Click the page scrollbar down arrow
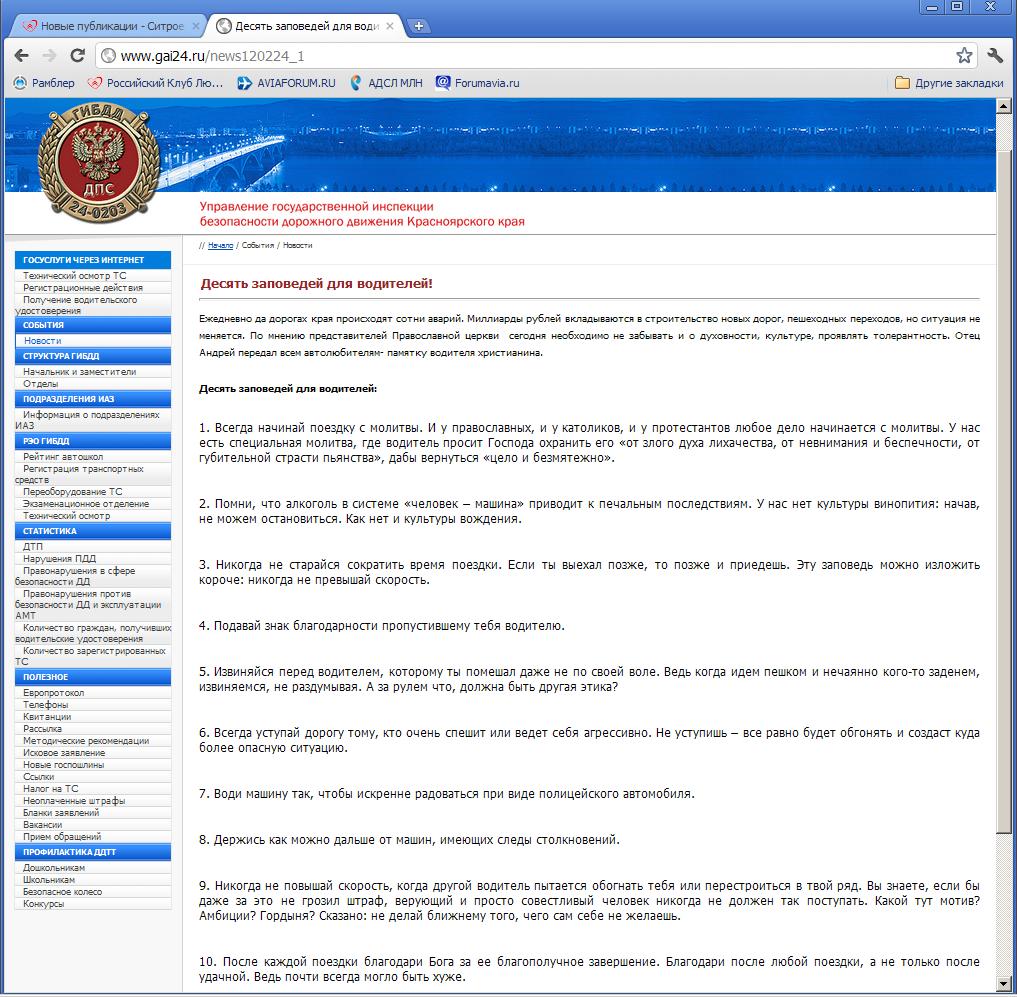 [1003, 984]
